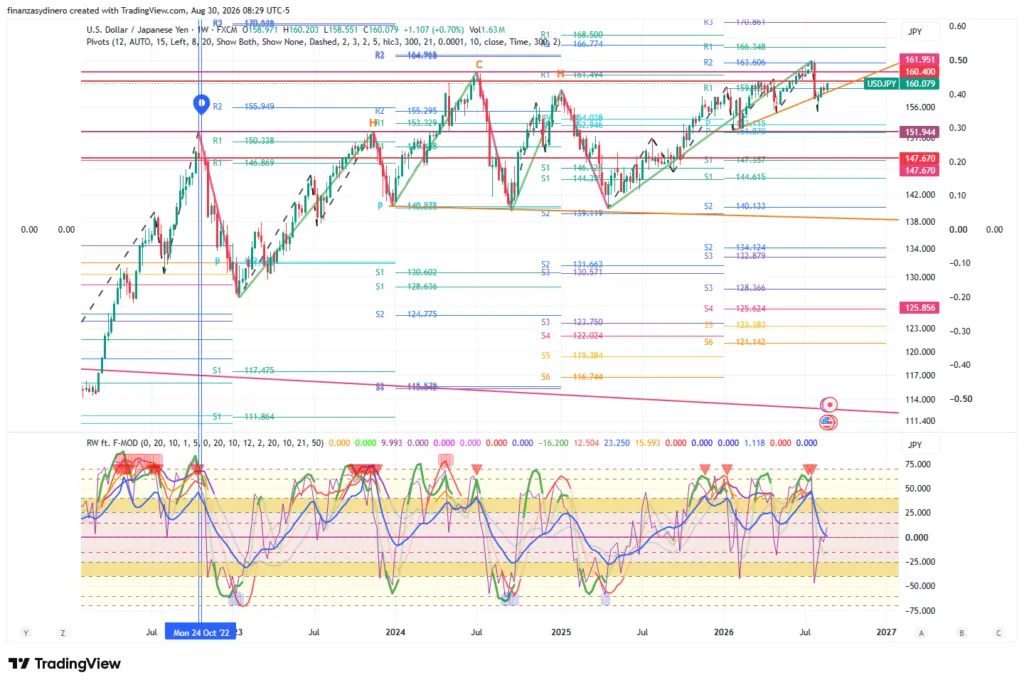
Task: Click the 1.118 indicator value
Action: click(754, 443)
